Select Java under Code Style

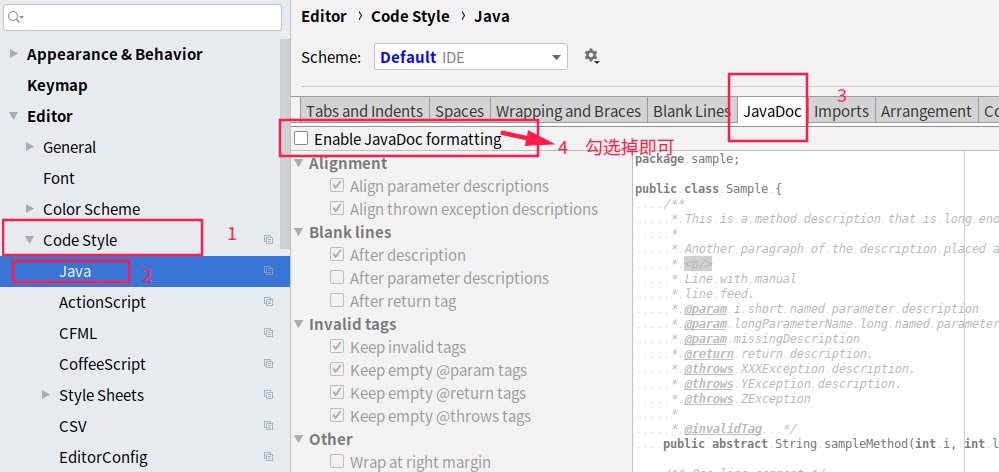tap(75, 271)
